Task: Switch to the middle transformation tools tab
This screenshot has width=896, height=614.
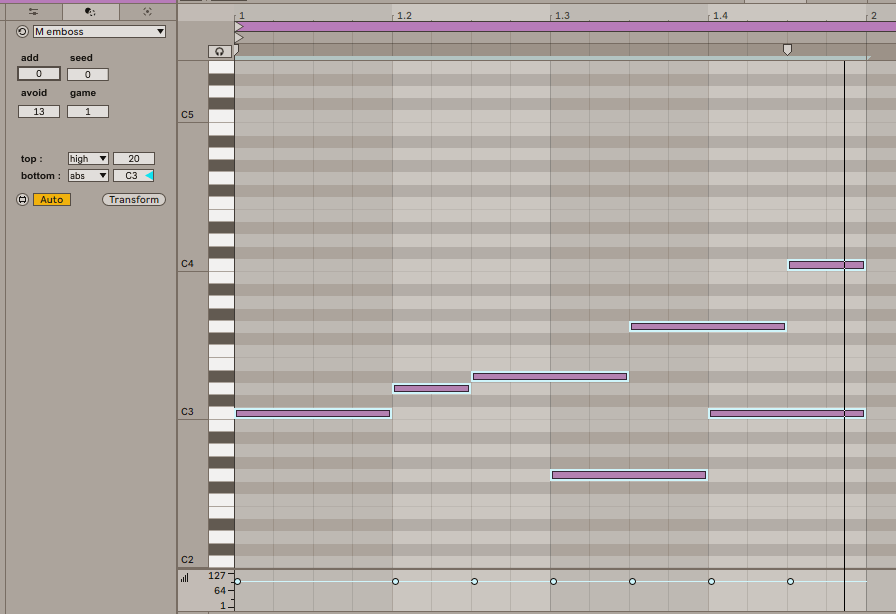Action: [90, 12]
